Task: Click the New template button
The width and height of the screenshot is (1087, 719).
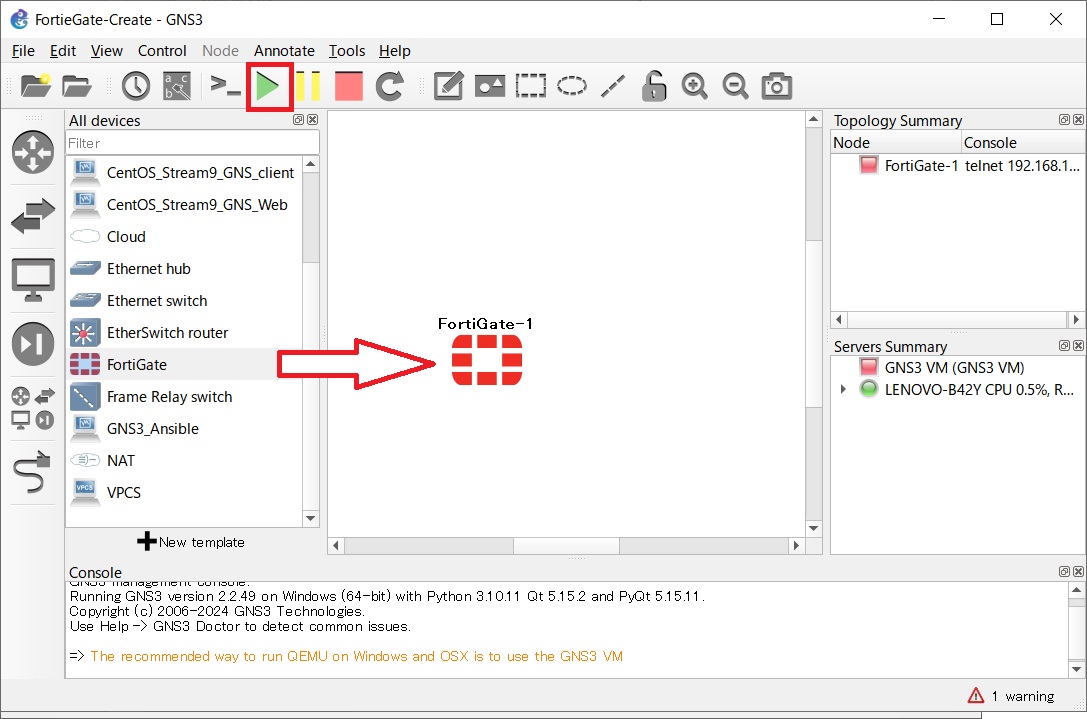Action: [191, 542]
